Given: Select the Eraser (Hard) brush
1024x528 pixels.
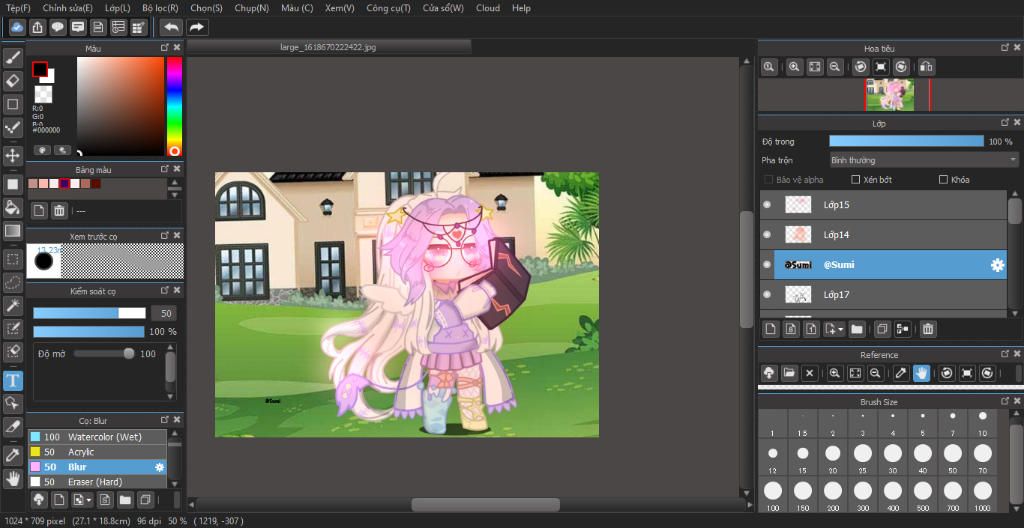Looking at the screenshot, I should coord(97,482).
